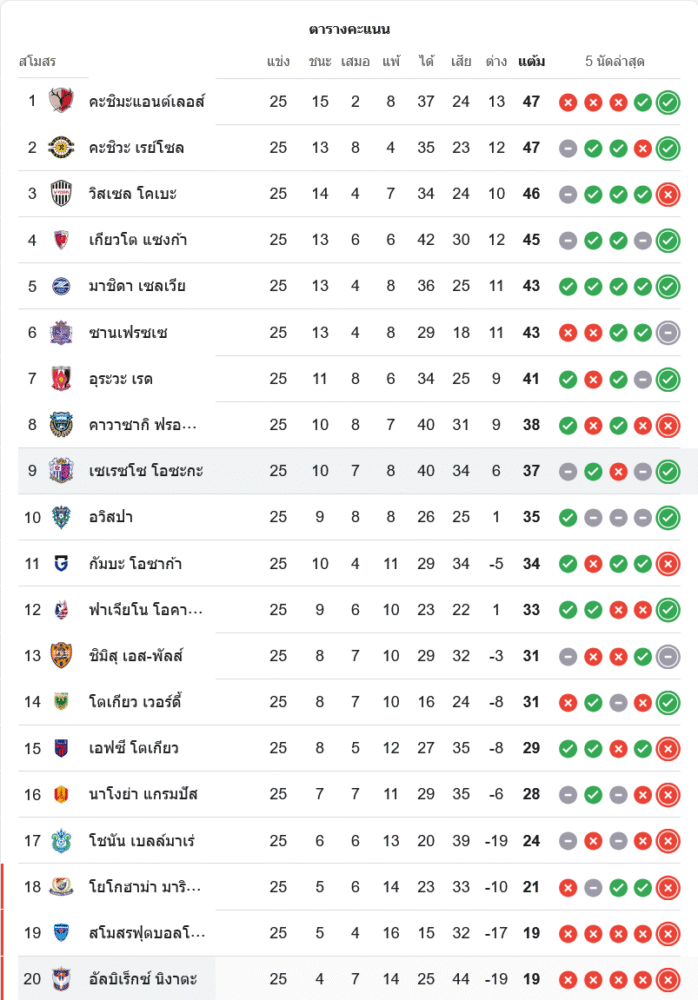Viewport: 698px width, 1000px height.
Task: Click the Gamba Osaka logo
Action: [62, 563]
